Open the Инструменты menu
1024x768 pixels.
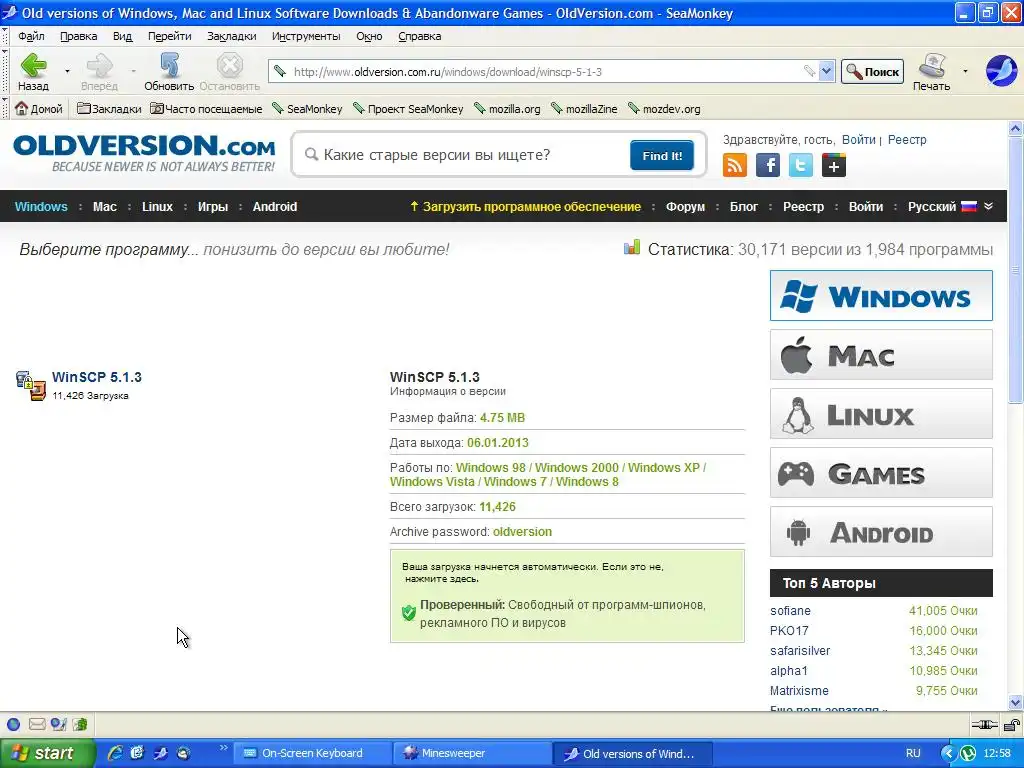[306, 36]
